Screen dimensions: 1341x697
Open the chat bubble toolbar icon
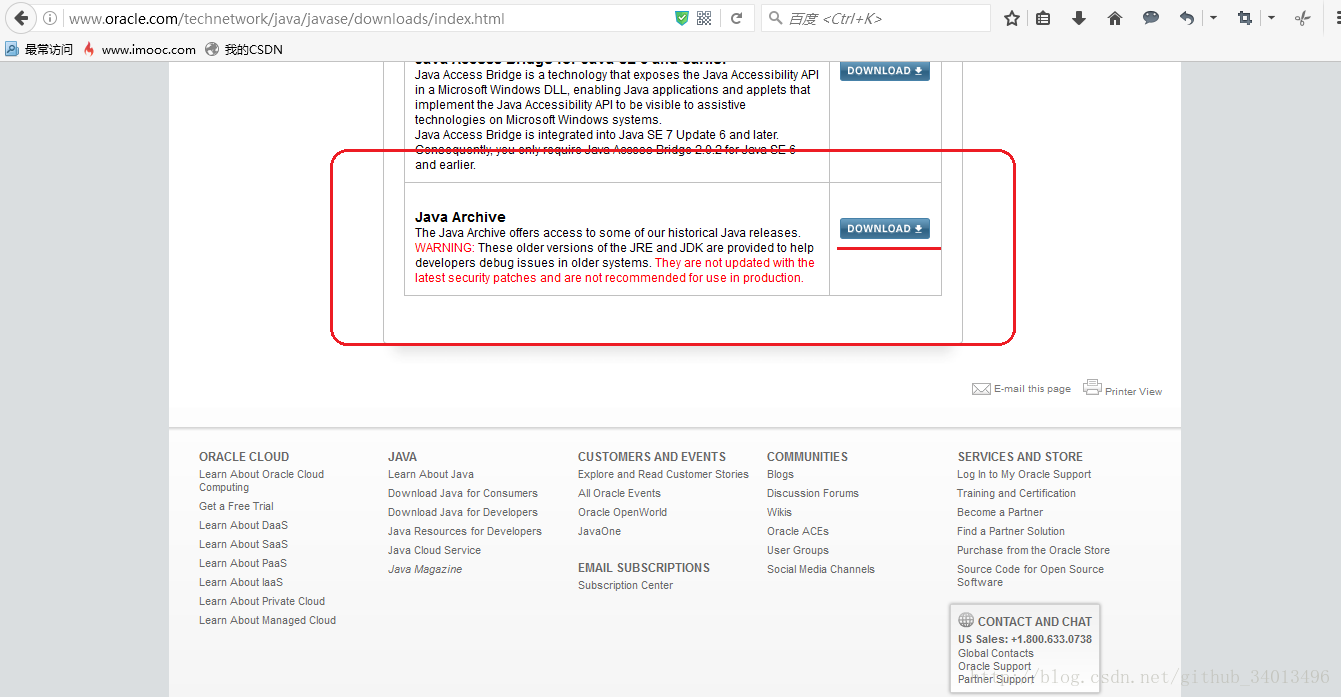pyautogui.click(x=1151, y=18)
